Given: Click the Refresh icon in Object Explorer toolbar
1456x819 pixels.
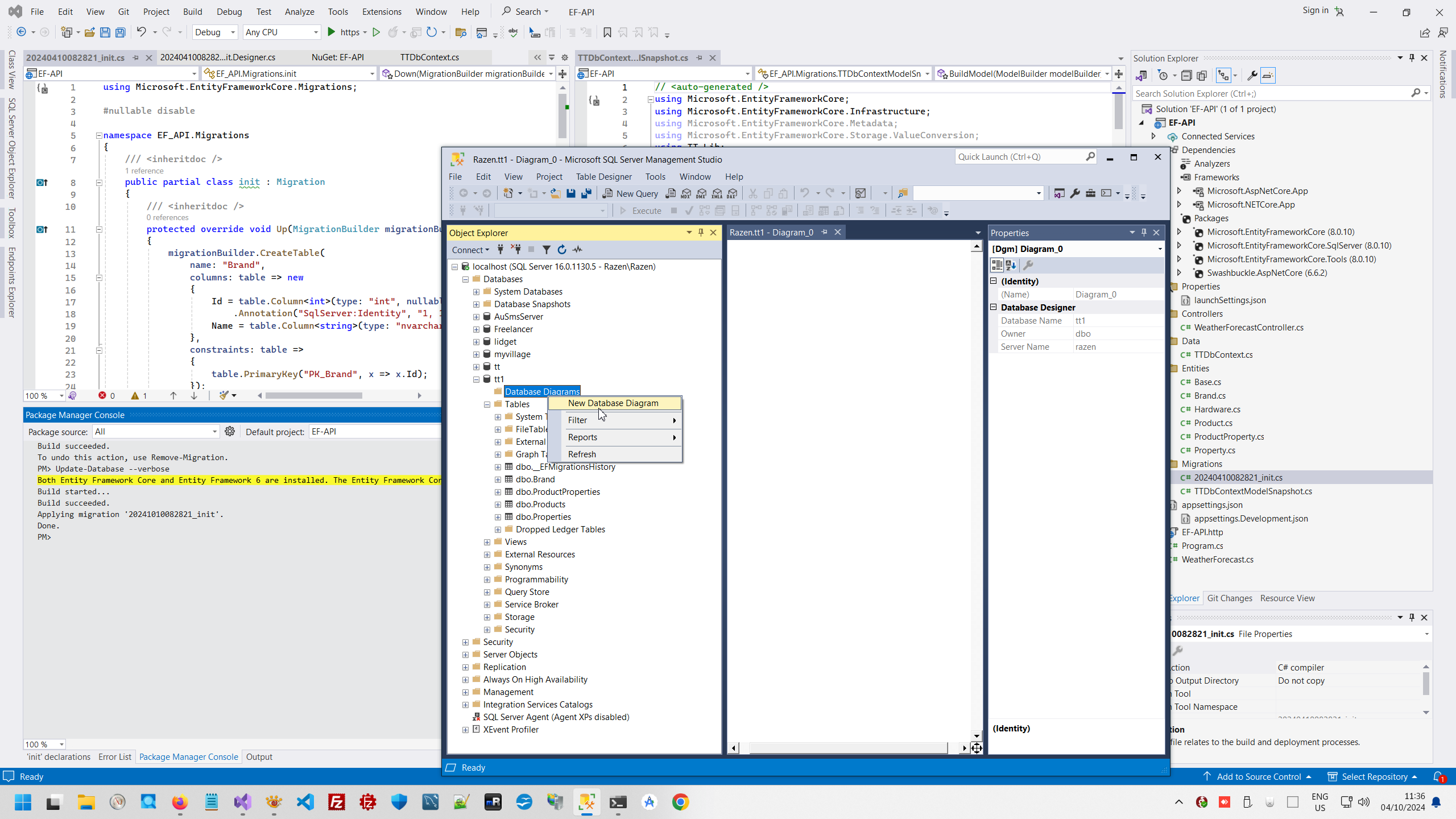Looking at the screenshot, I should 562,250.
